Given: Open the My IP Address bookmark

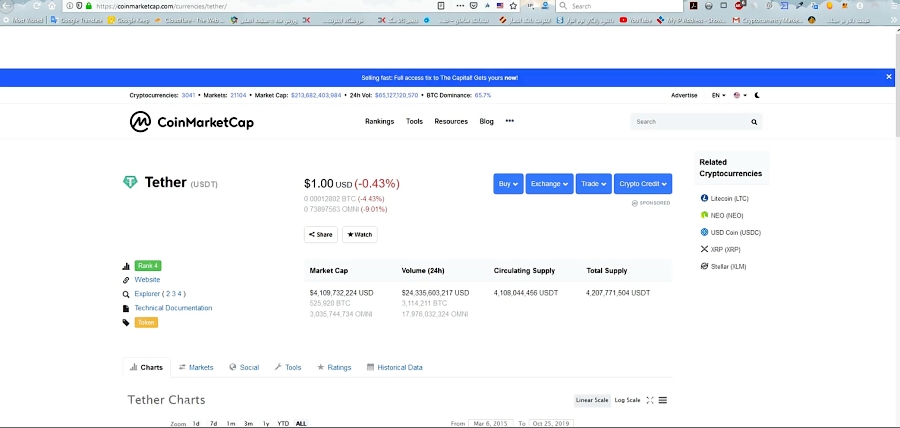Looking at the screenshot, I should (x=692, y=20).
